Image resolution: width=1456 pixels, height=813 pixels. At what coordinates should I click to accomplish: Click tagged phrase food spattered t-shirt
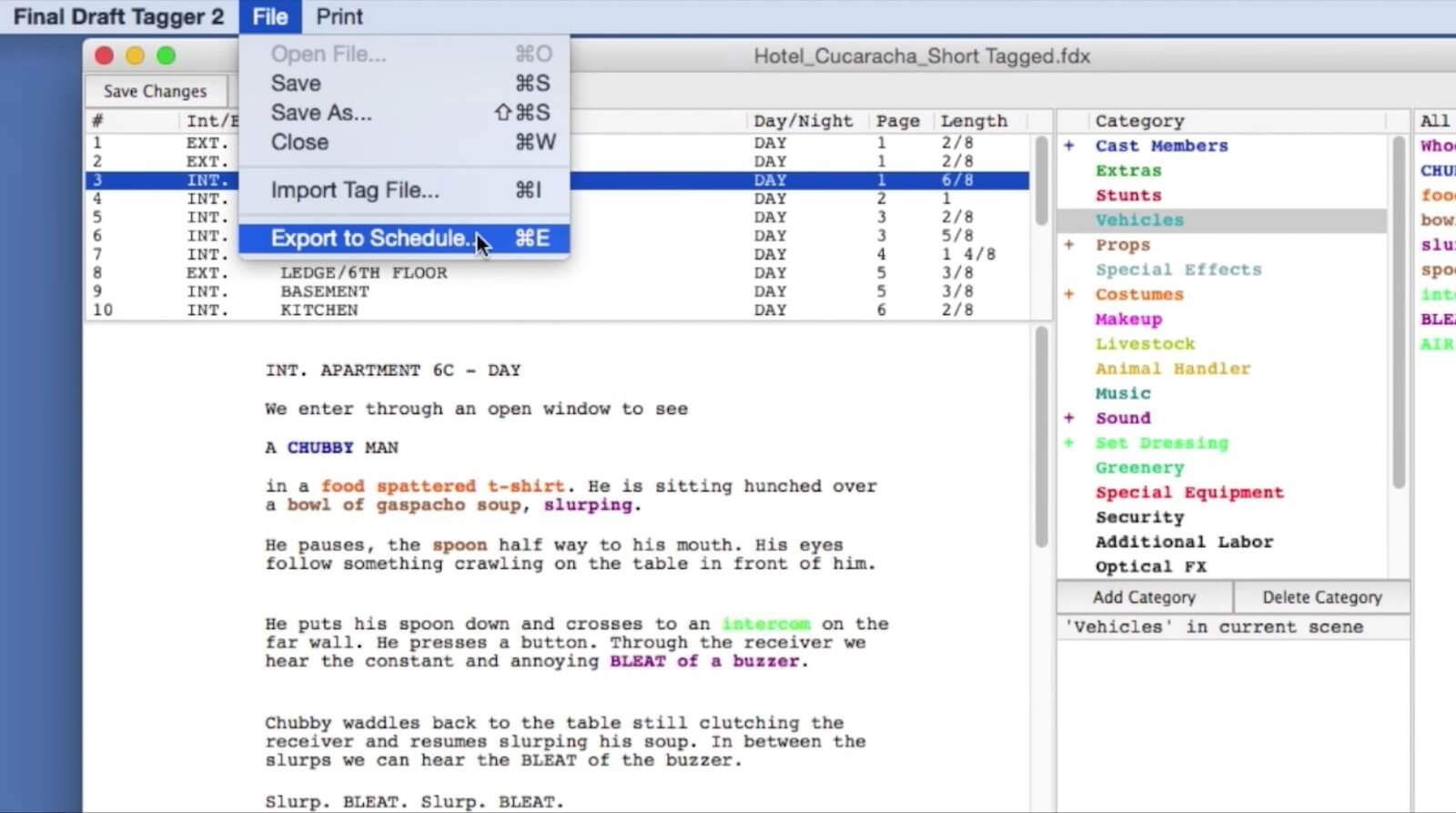(442, 486)
